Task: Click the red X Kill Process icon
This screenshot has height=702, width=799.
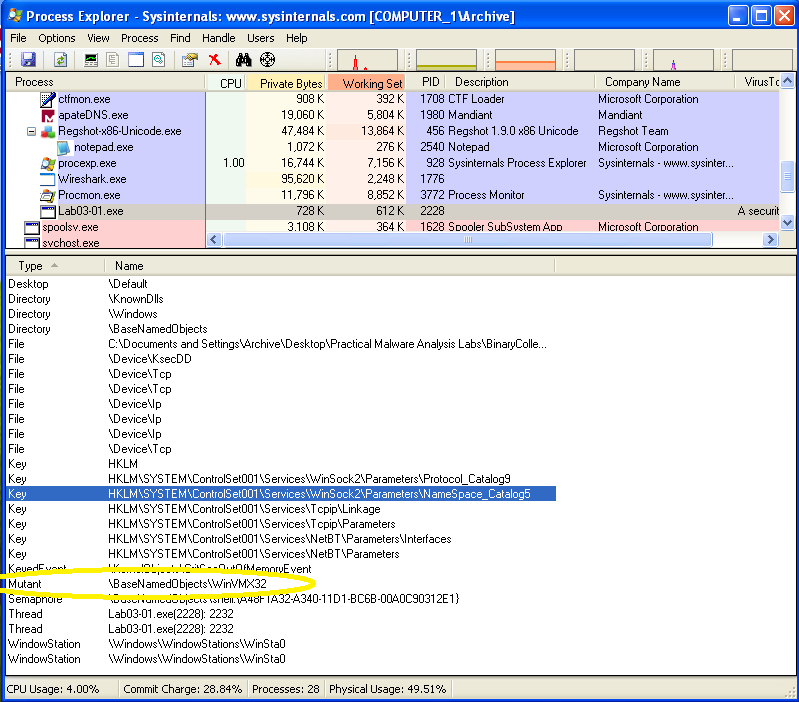Action: [214, 60]
